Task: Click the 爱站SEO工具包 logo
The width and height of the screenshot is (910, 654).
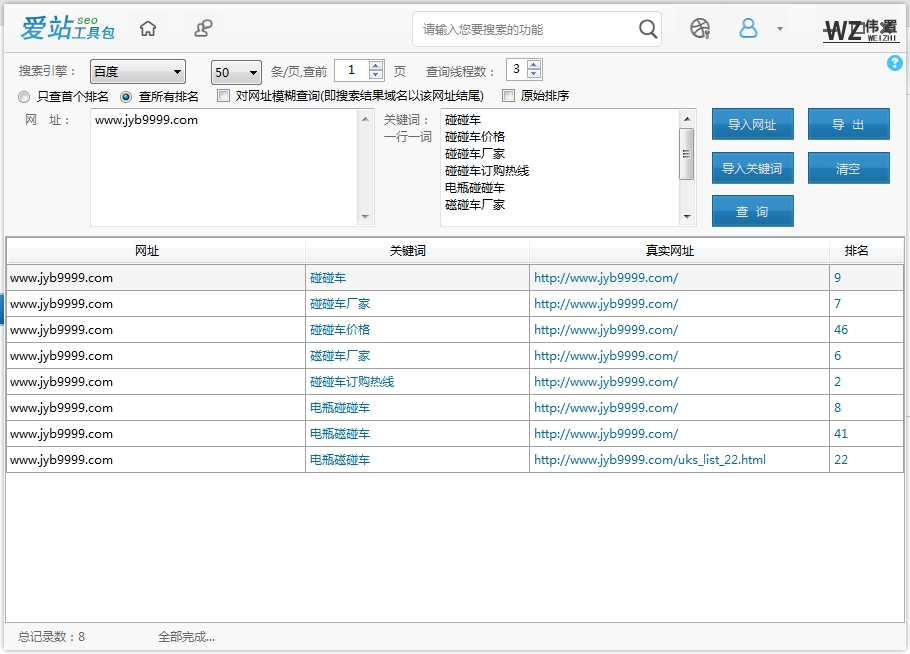Action: point(65,29)
